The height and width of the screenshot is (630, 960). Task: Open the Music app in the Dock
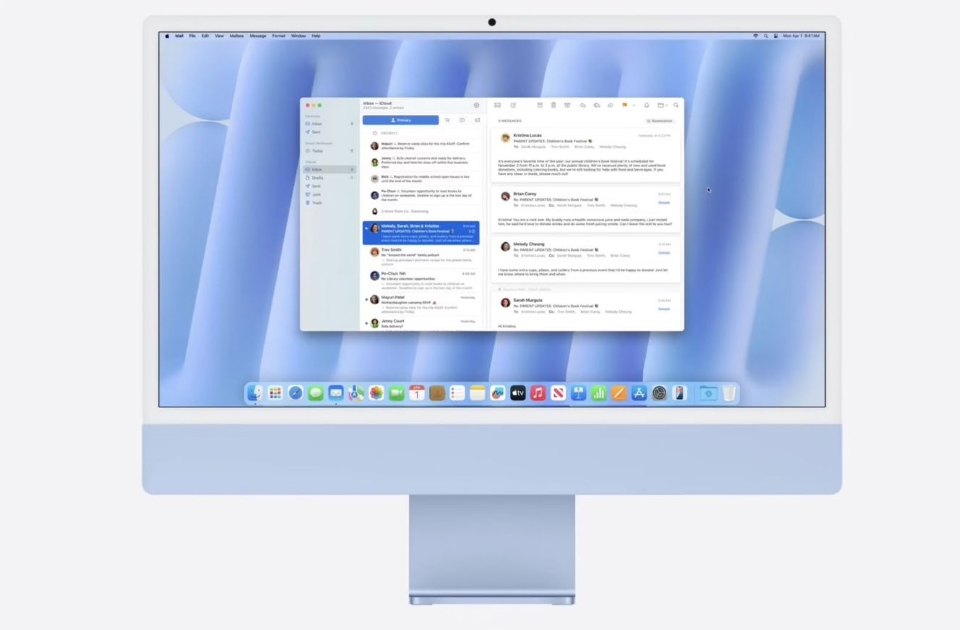[x=538, y=393]
